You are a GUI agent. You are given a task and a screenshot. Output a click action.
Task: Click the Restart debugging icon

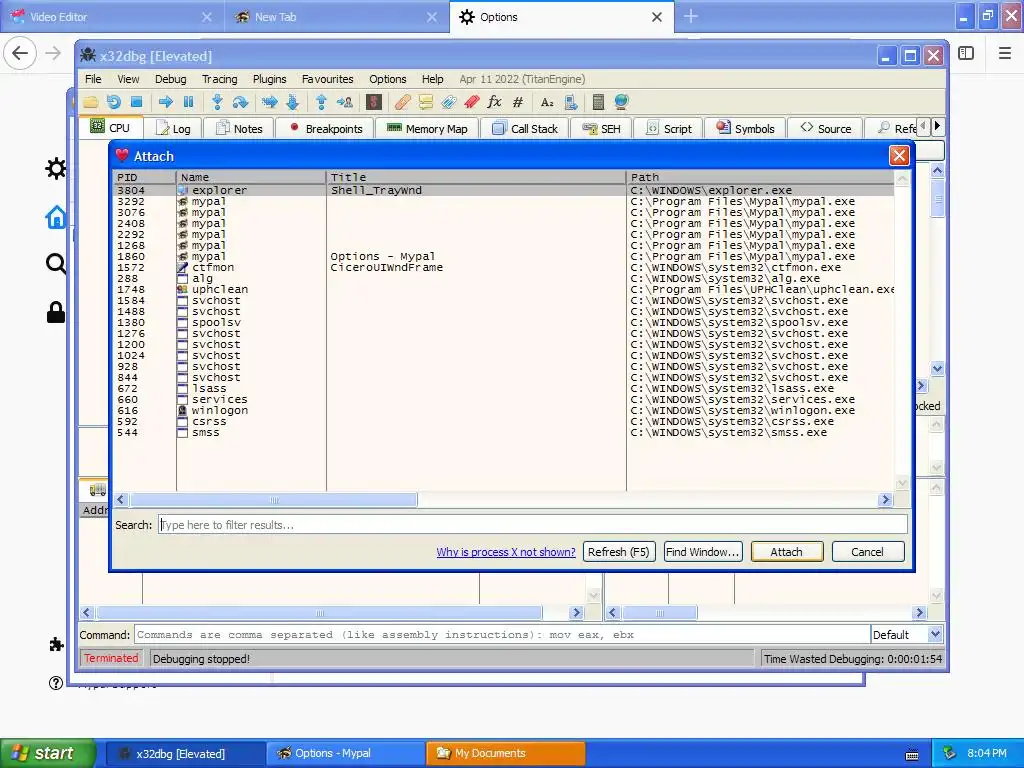pos(114,102)
